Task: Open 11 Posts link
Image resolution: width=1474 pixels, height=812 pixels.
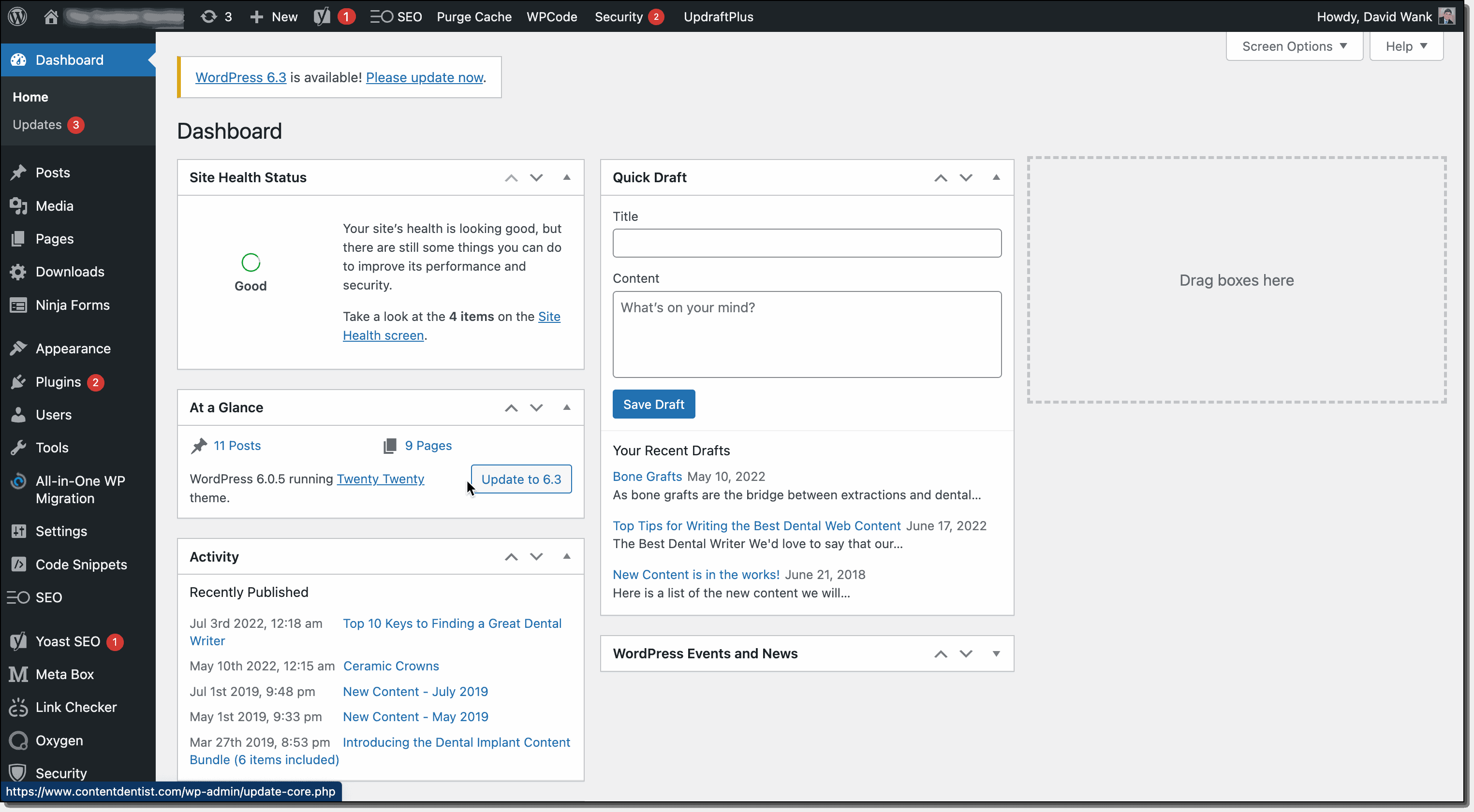Action: tap(237, 446)
